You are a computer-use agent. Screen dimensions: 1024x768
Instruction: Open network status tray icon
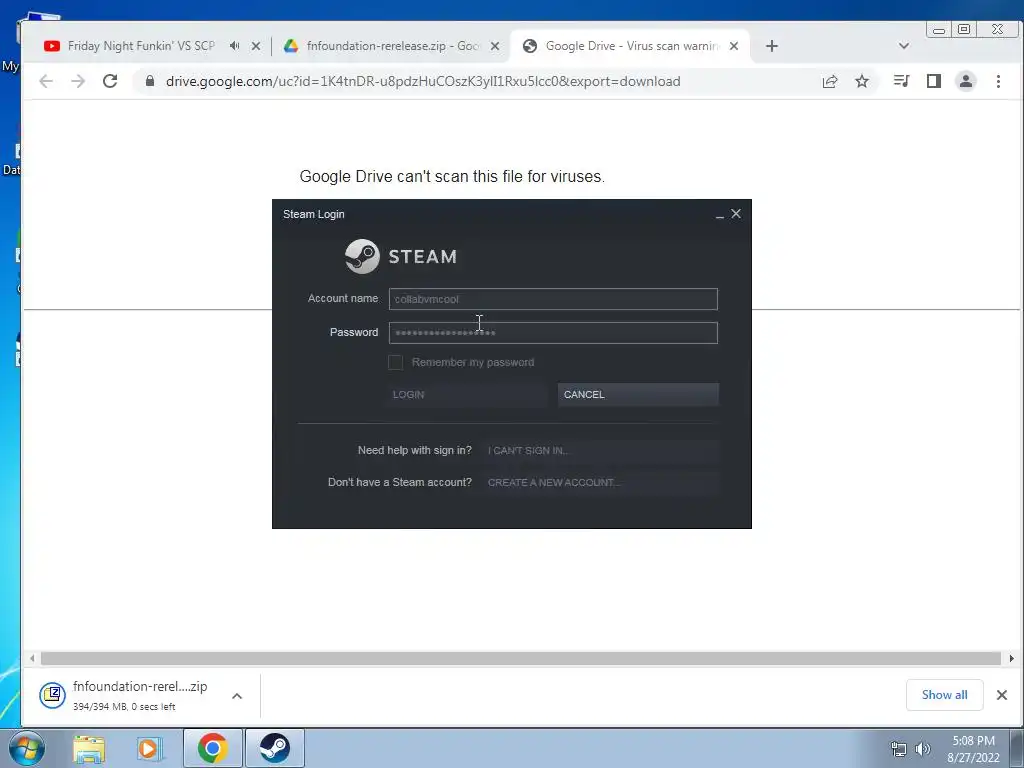pyautogui.click(x=899, y=749)
